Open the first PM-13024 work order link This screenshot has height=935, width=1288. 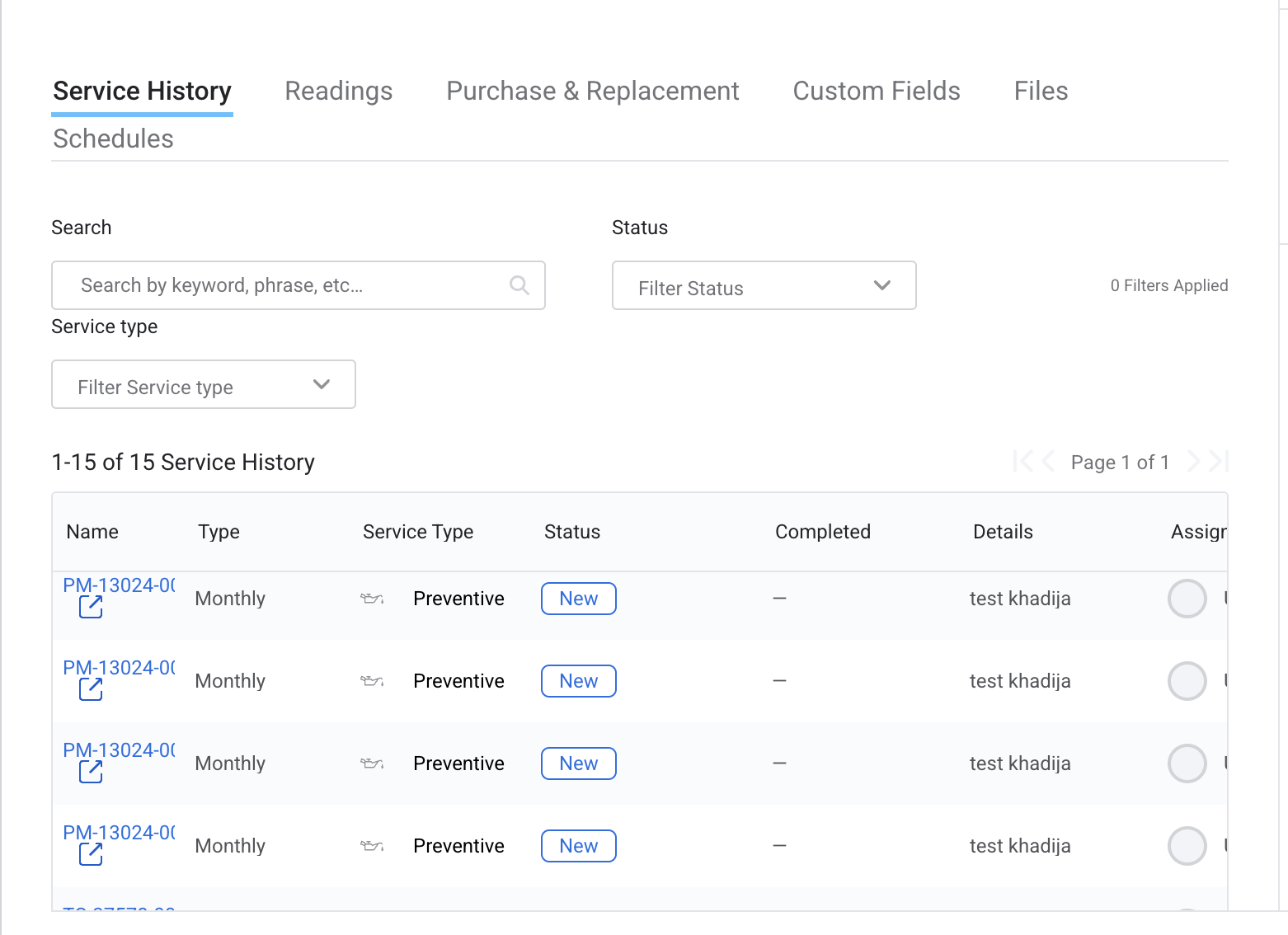point(119,585)
